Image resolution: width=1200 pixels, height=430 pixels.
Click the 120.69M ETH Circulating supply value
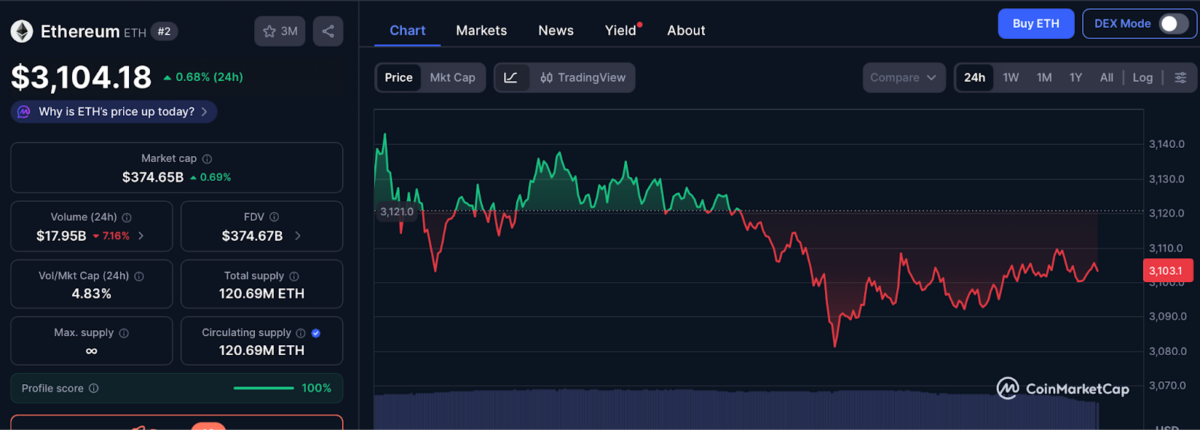tap(262, 351)
